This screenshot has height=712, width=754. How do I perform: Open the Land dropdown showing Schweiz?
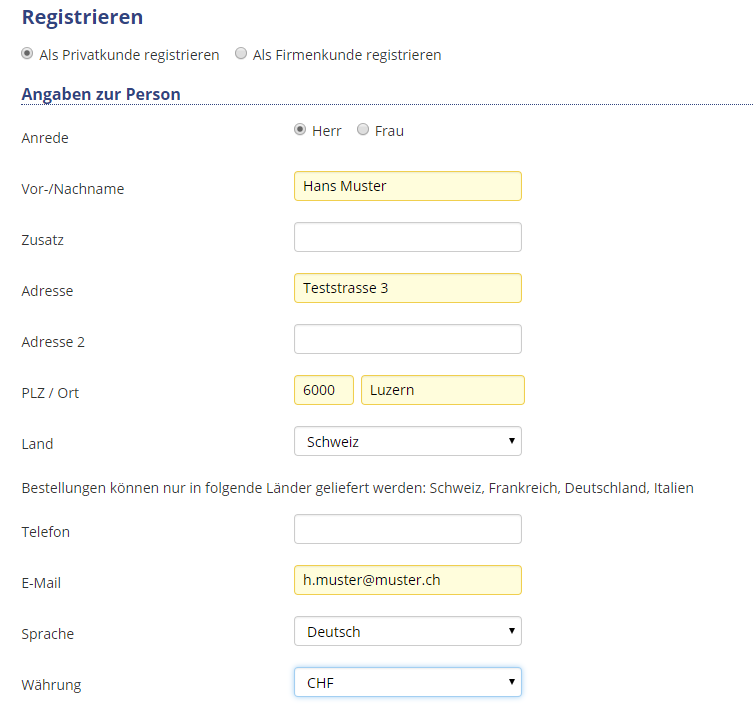(408, 441)
